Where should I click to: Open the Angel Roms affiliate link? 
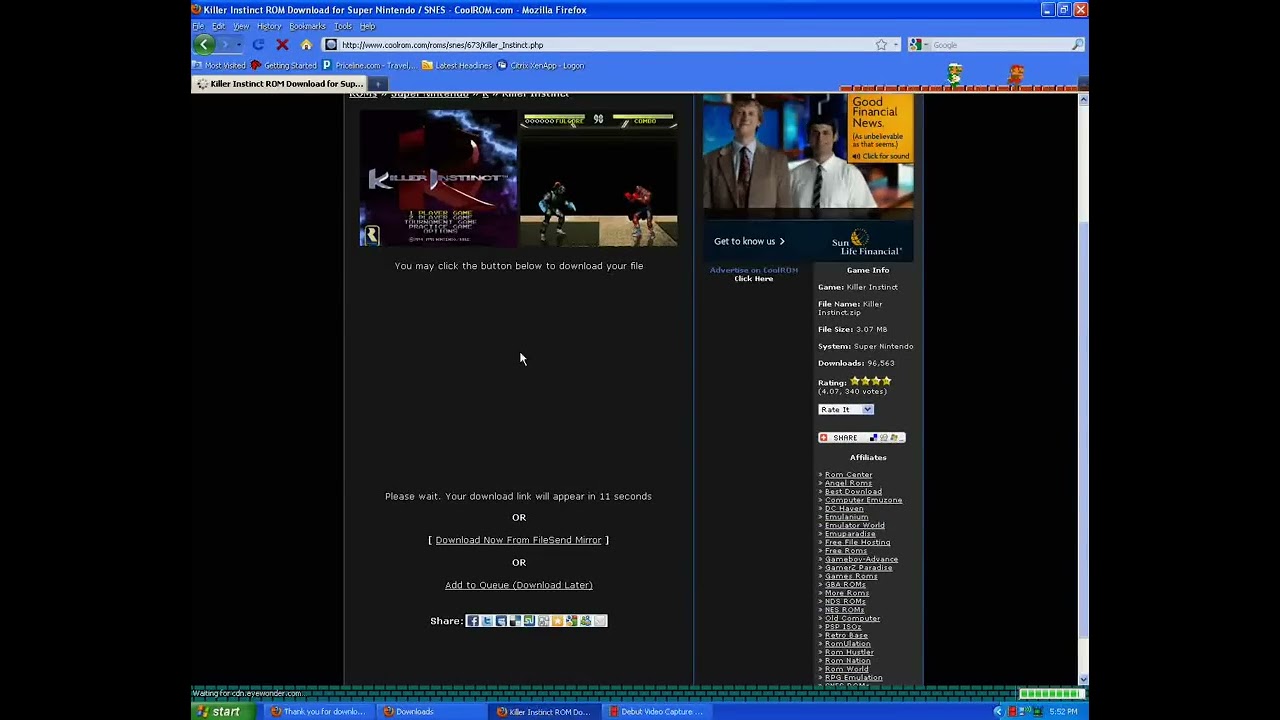[848, 483]
